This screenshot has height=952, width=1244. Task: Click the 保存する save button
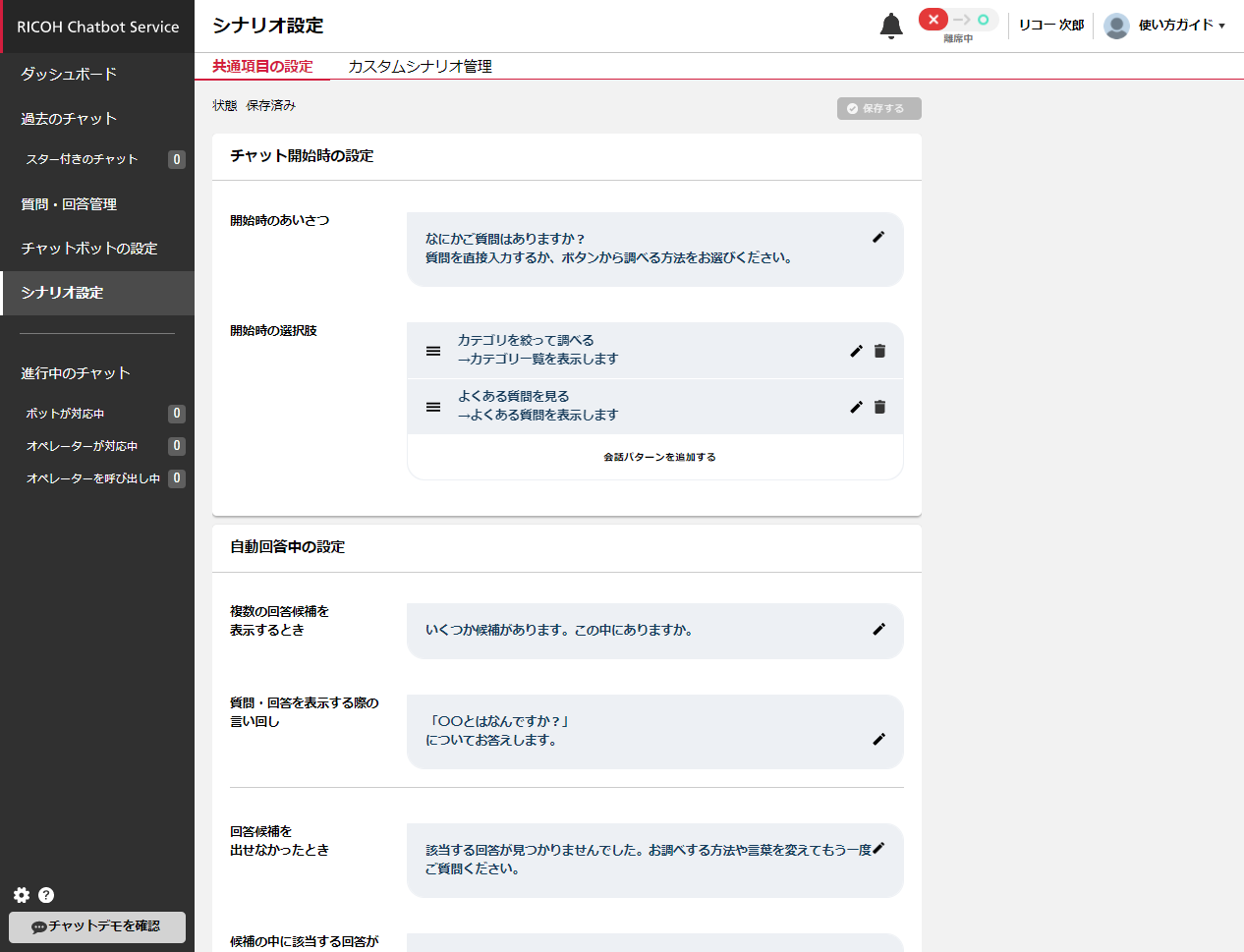[x=878, y=108]
